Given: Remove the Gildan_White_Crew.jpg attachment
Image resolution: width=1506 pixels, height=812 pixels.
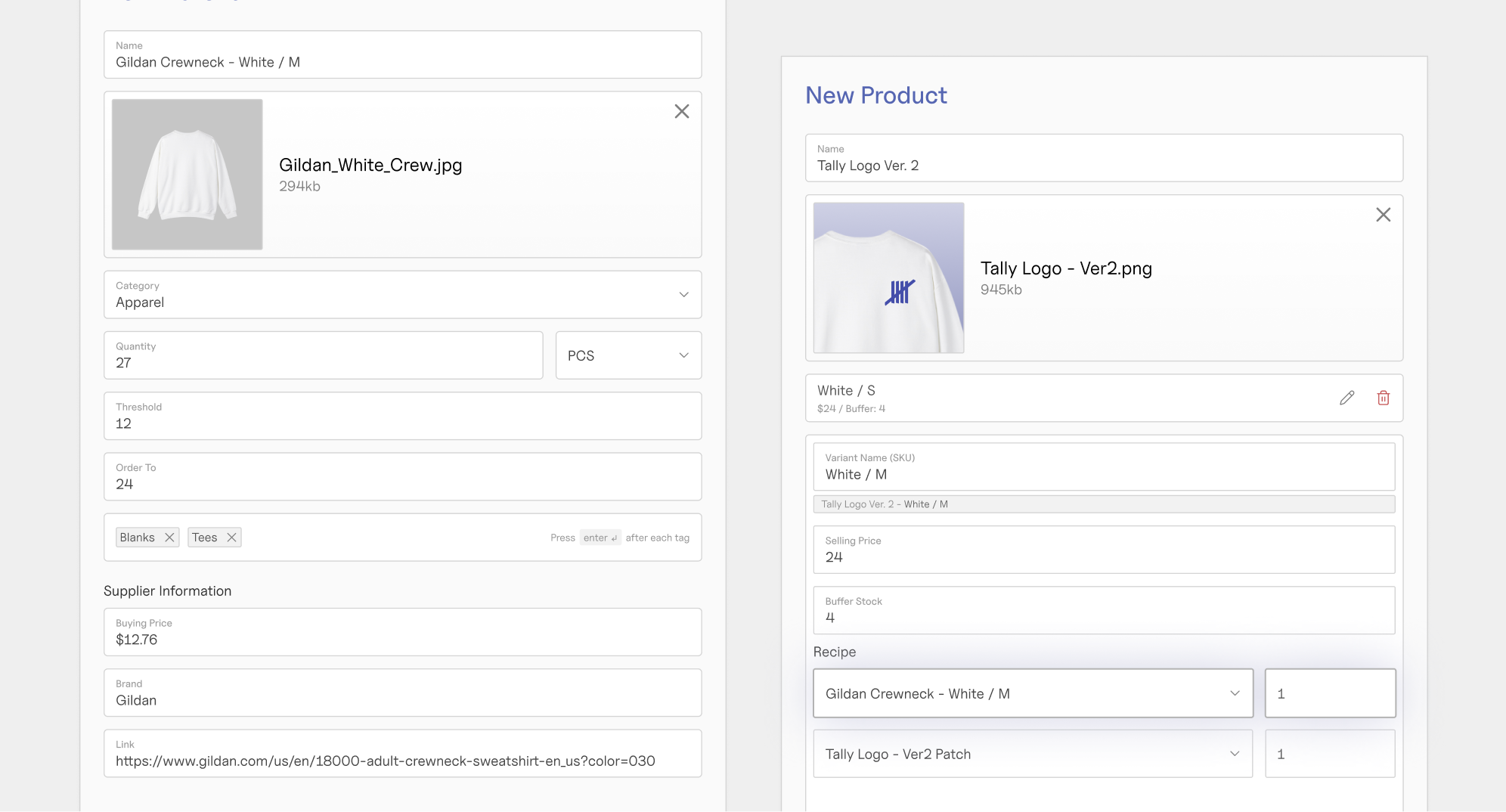Looking at the screenshot, I should 681,111.
